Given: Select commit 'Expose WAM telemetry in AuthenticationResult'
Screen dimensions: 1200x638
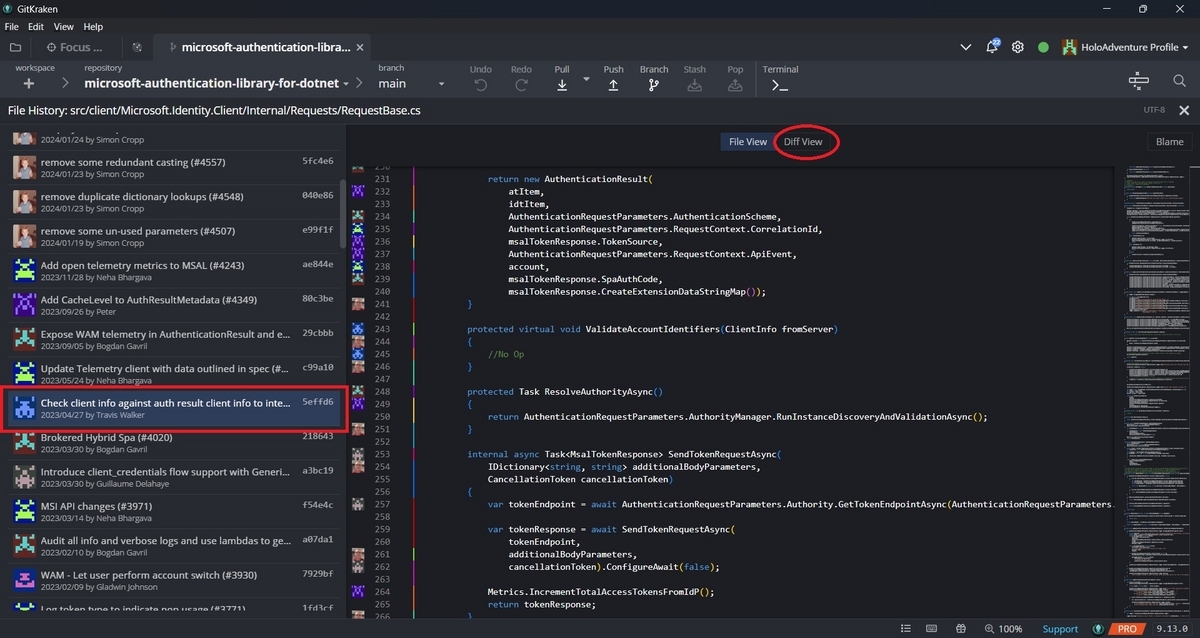Looking at the screenshot, I should pyautogui.click(x=172, y=340).
